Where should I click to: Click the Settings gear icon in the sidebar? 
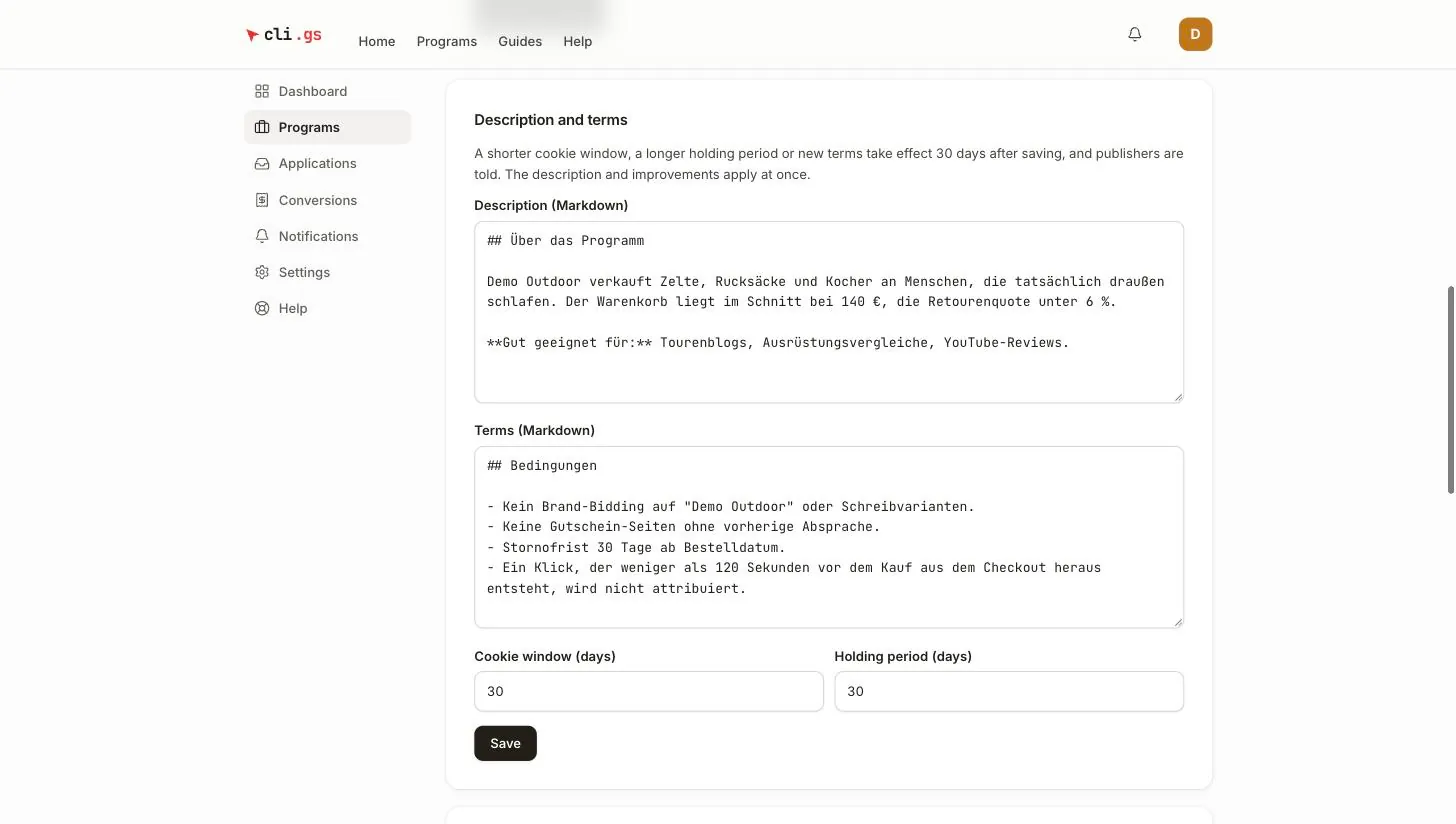click(262, 272)
